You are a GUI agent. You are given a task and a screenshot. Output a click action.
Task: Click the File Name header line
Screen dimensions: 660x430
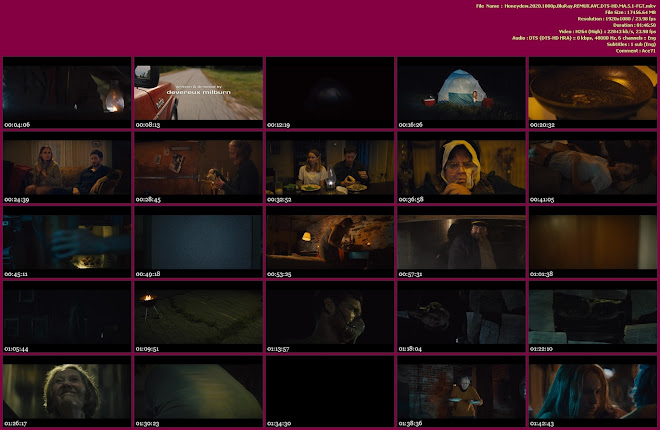566,6
